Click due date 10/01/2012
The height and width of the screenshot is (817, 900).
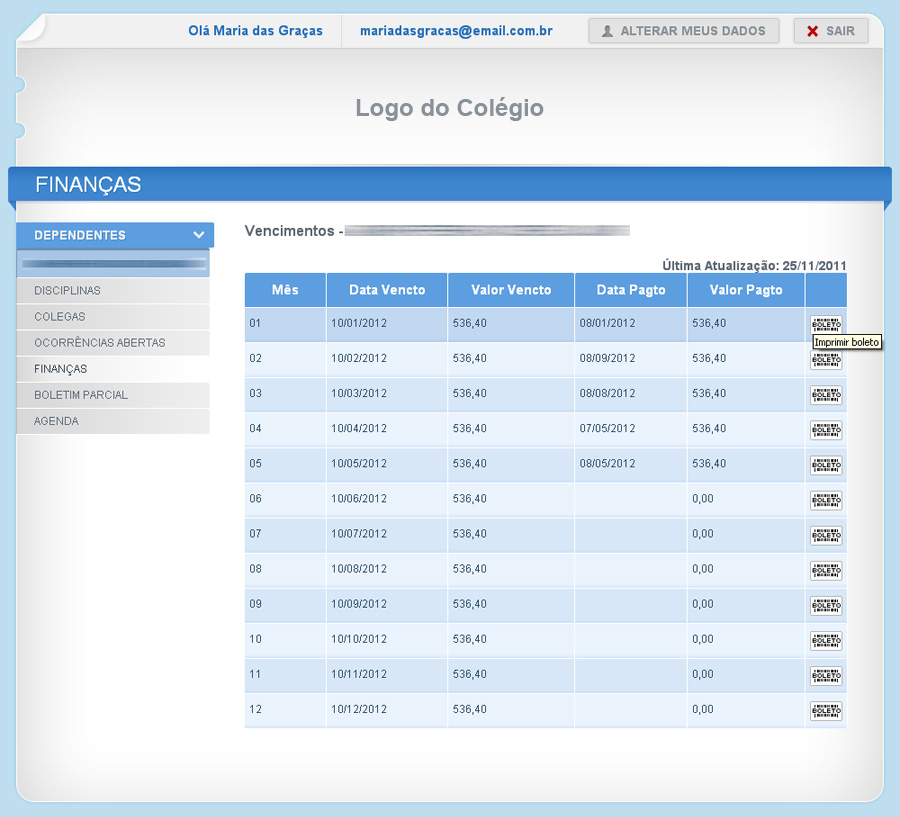tap(359, 323)
